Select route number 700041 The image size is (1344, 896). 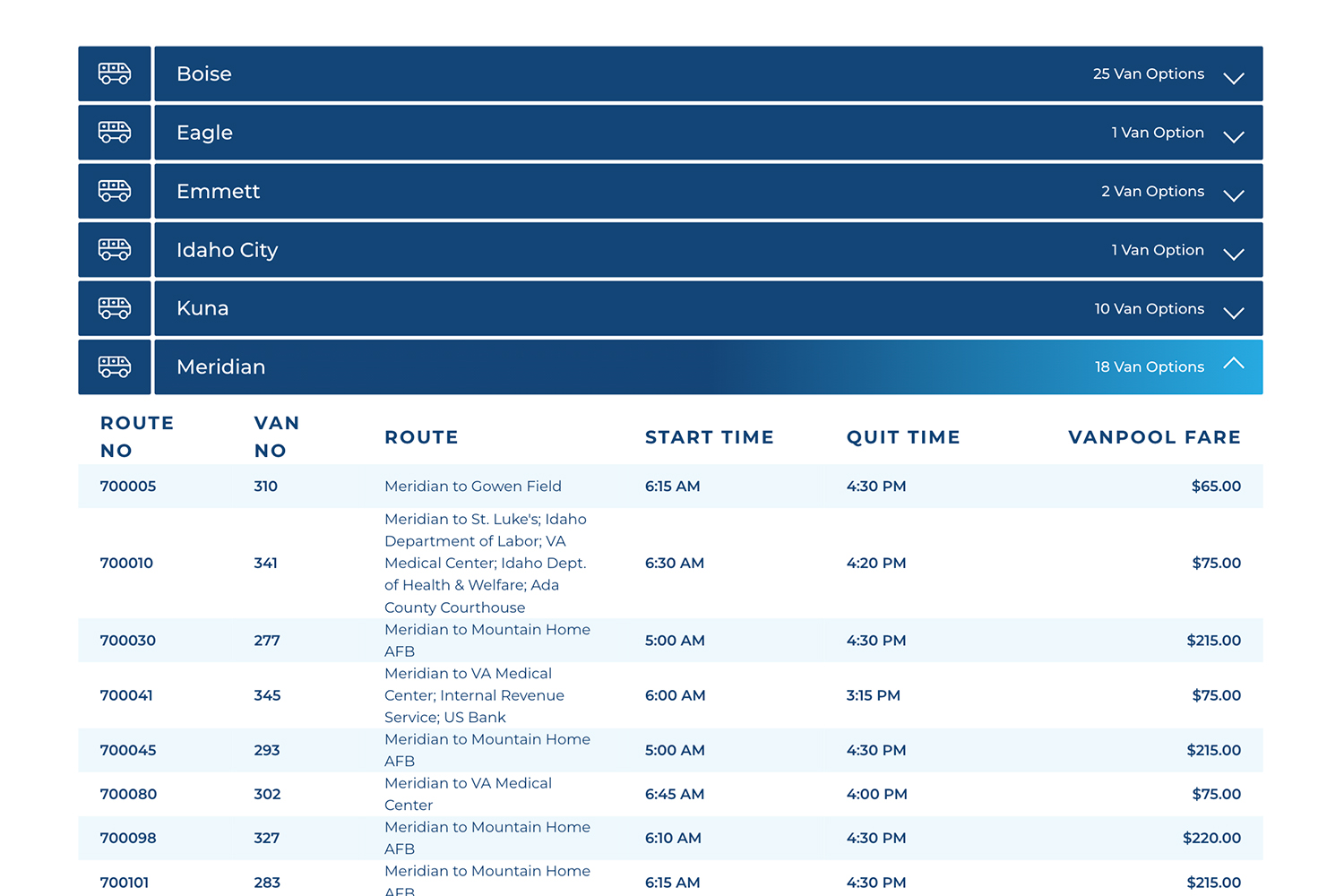126,695
